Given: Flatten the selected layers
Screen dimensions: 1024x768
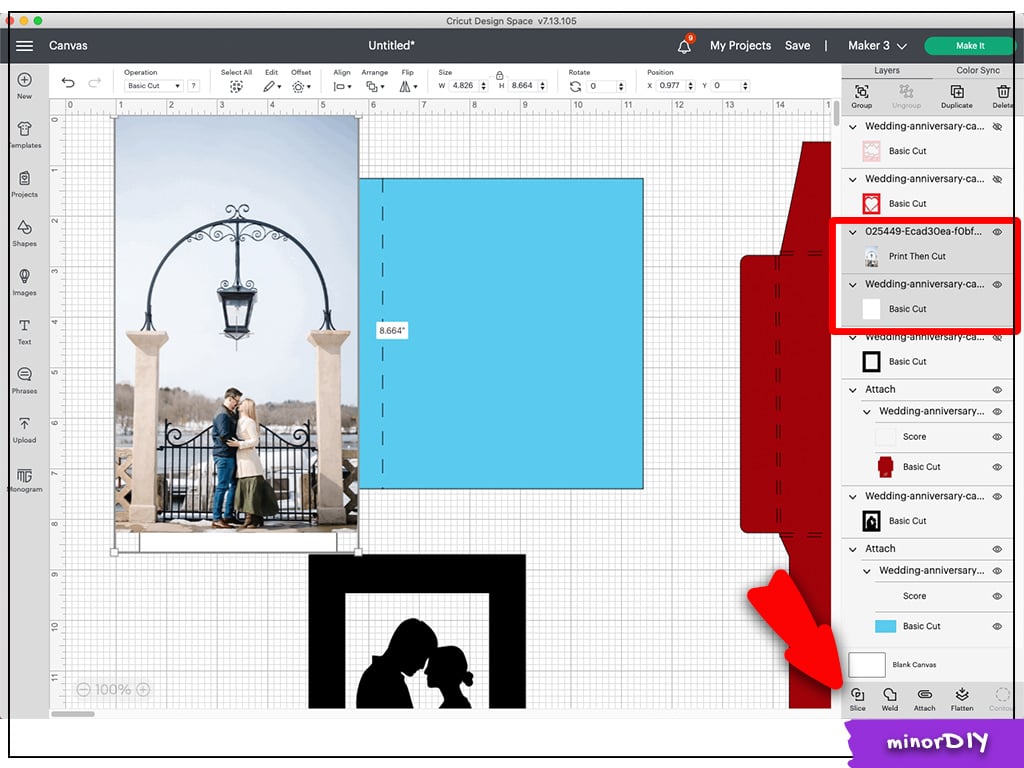Looking at the screenshot, I should (962, 699).
